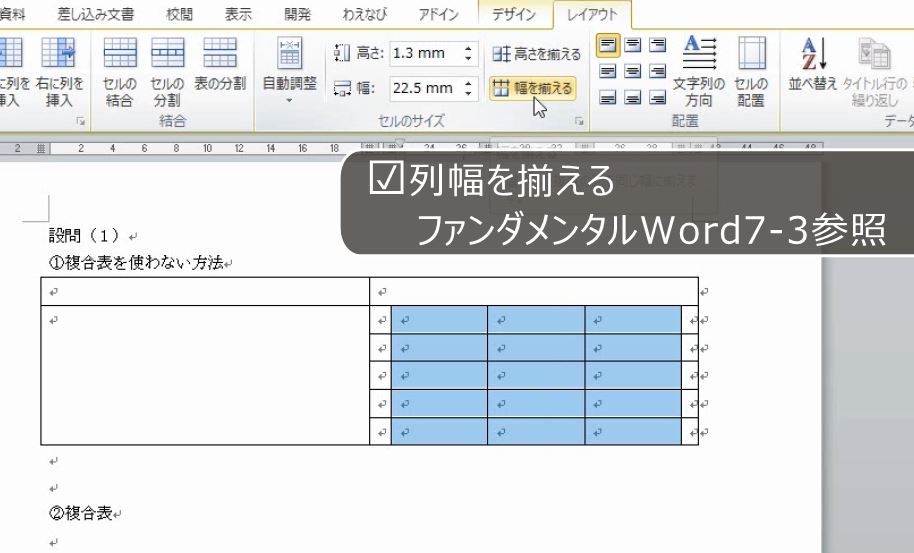Select the Align Center alignment icon

tap(632, 71)
